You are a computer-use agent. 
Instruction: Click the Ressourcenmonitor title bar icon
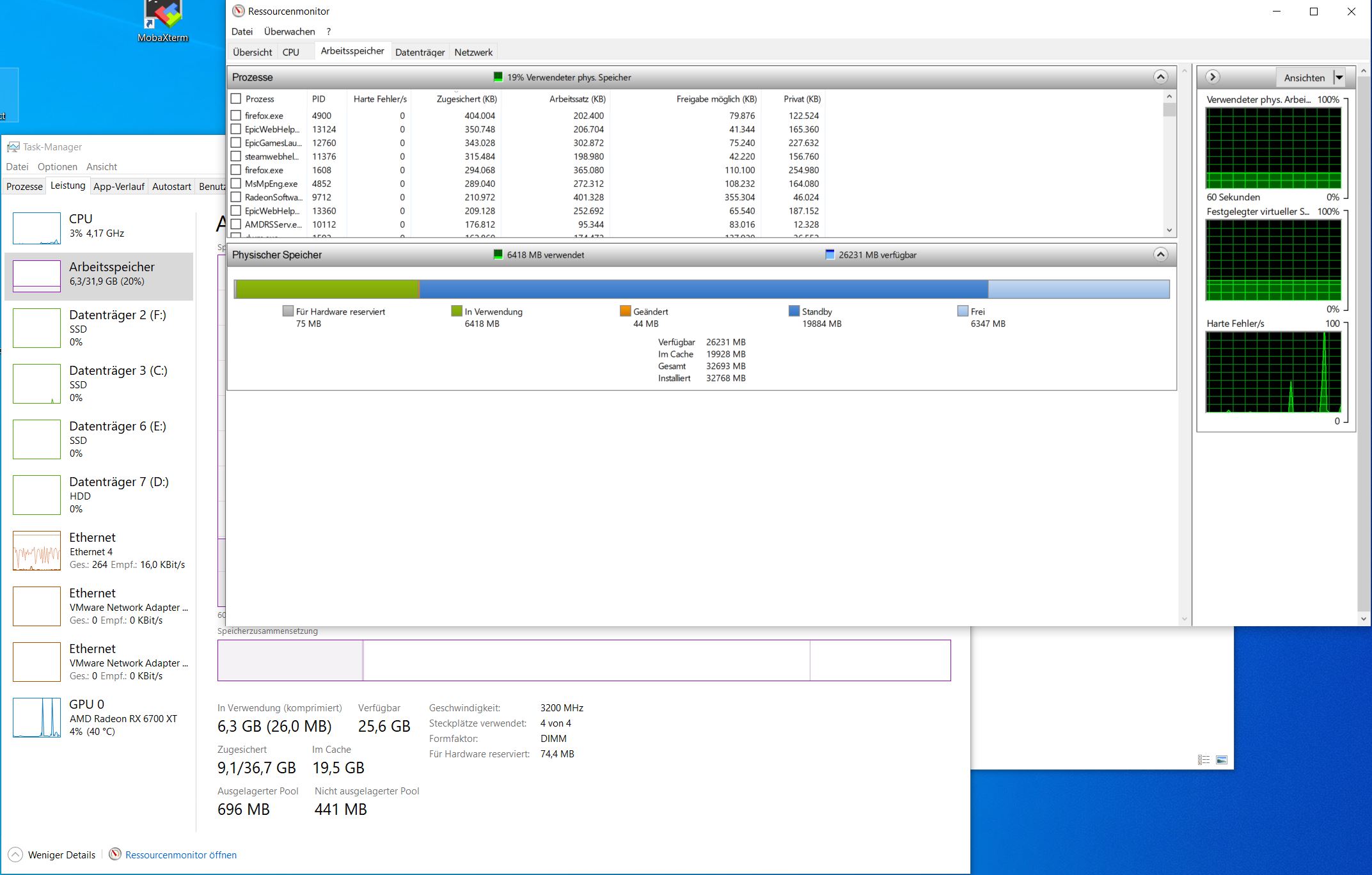239,11
